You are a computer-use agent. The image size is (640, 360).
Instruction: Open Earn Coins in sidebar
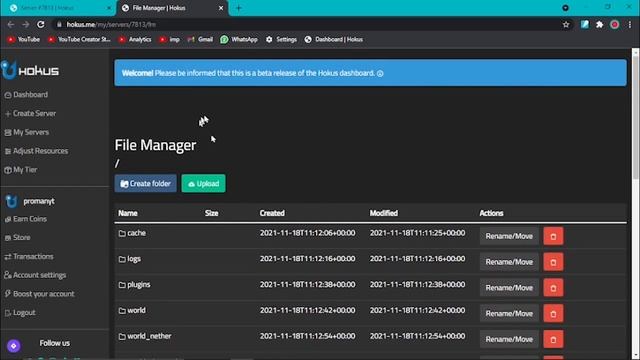click(x=26, y=219)
